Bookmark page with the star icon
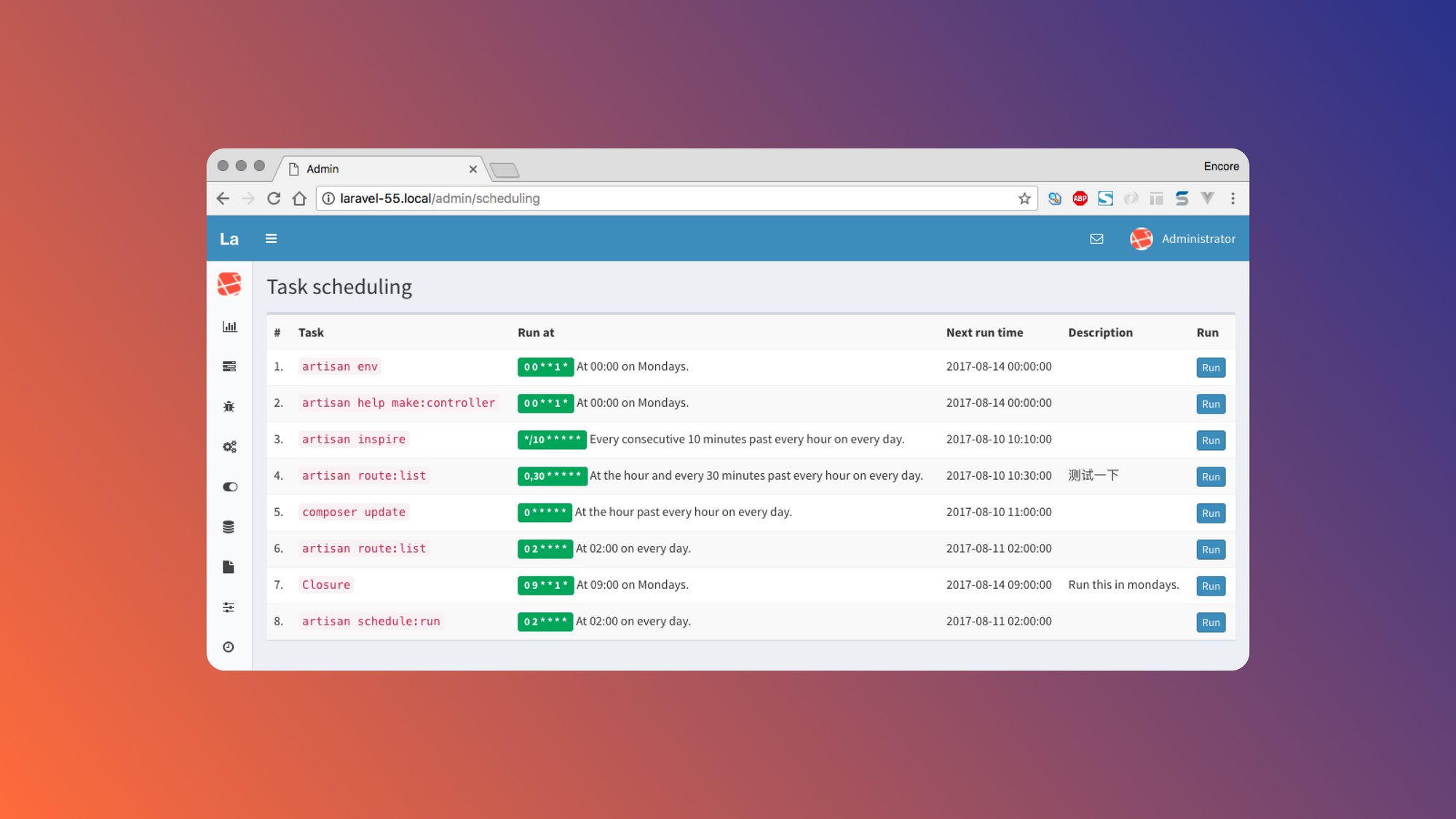 (x=1024, y=199)
